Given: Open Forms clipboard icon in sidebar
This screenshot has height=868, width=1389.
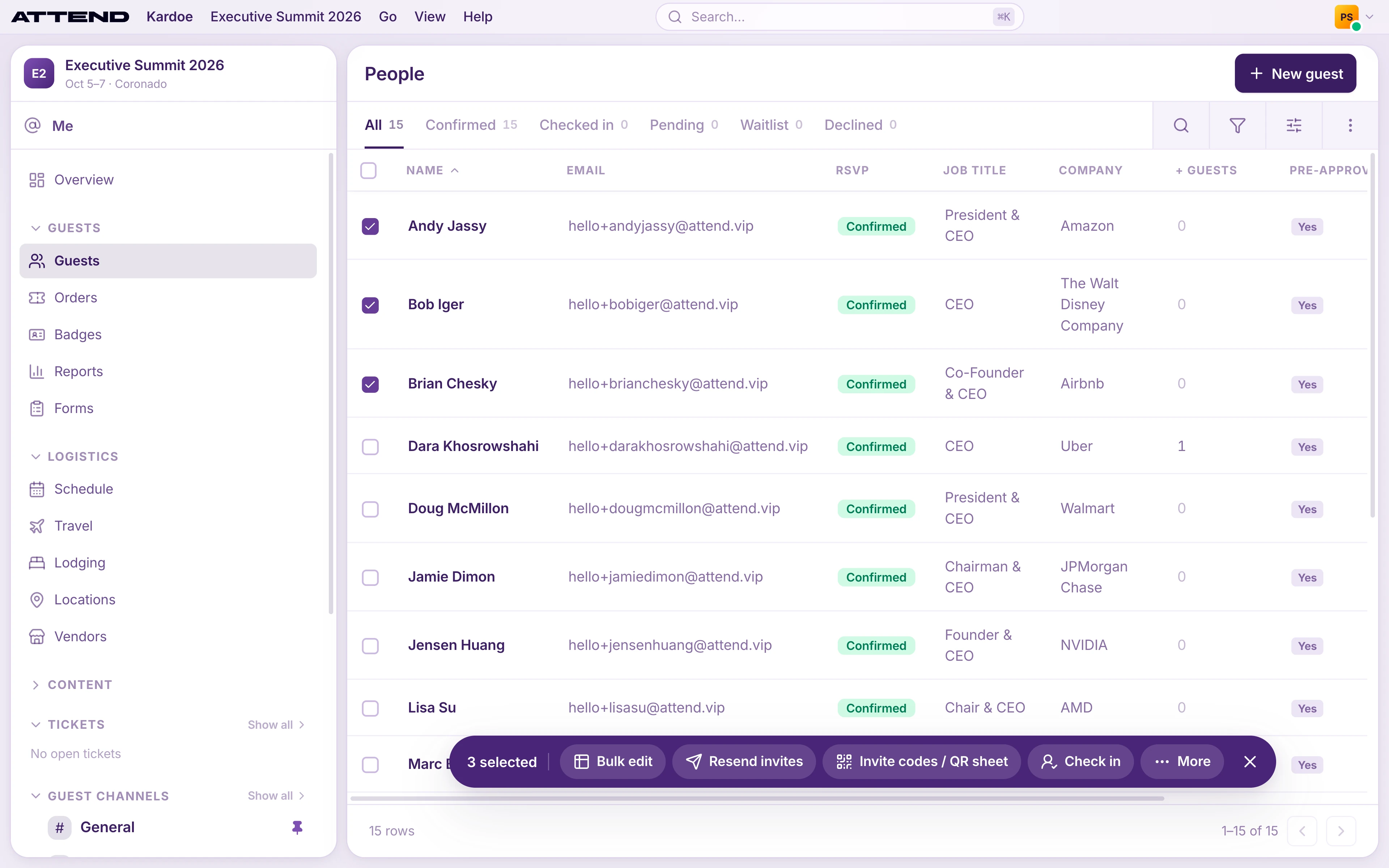Looking at the screenshot, I should (x=37, y=409).
